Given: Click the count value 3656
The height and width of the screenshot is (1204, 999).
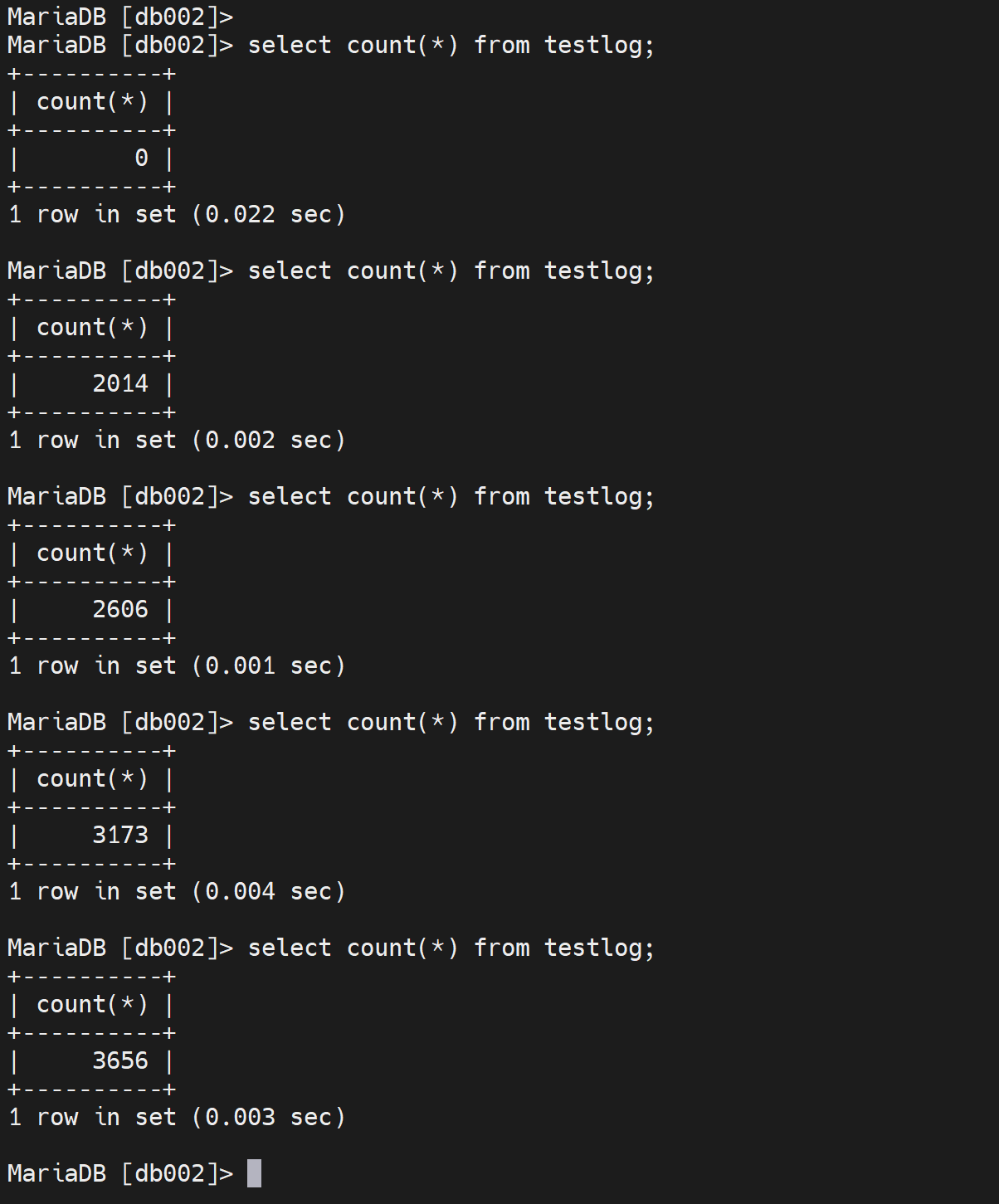Looking at the screenshot, I should [x=120, y=1060].
